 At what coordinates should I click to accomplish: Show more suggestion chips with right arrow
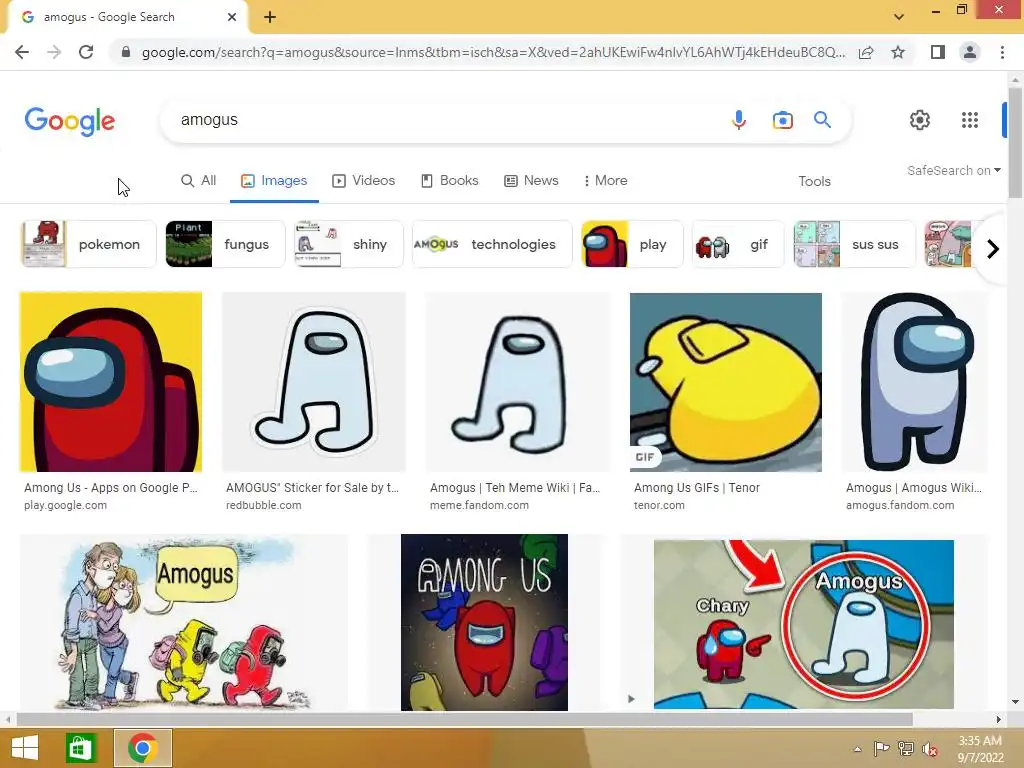993,249
